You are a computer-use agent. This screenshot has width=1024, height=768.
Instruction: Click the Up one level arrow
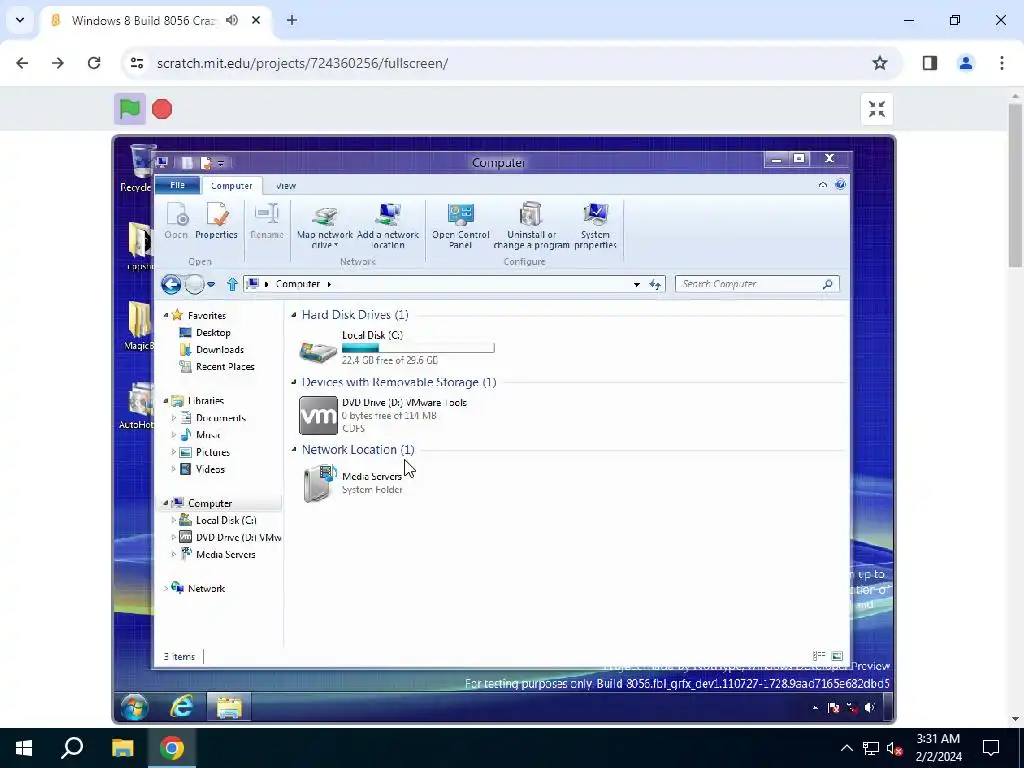tap(232, 284)
